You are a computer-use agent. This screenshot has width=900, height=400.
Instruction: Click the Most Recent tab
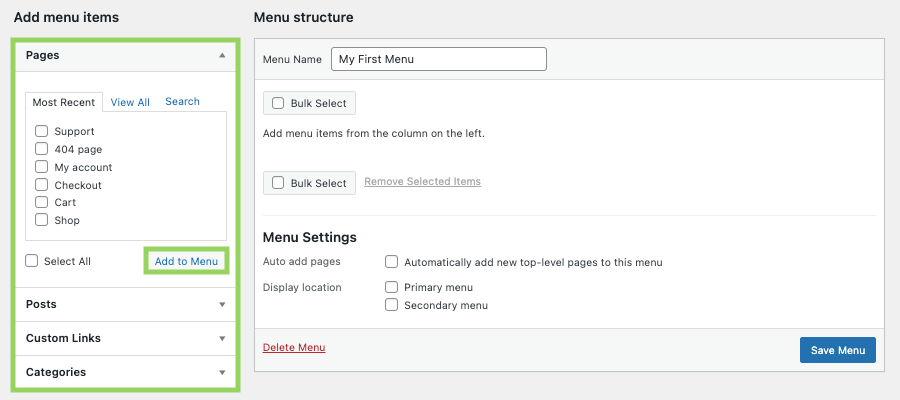(64, 102)
